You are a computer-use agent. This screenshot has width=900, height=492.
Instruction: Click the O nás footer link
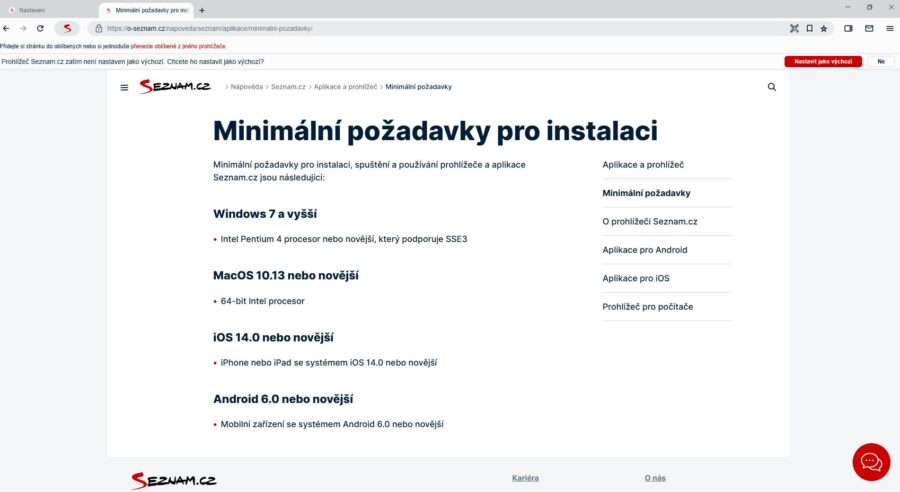click(655, 478)
